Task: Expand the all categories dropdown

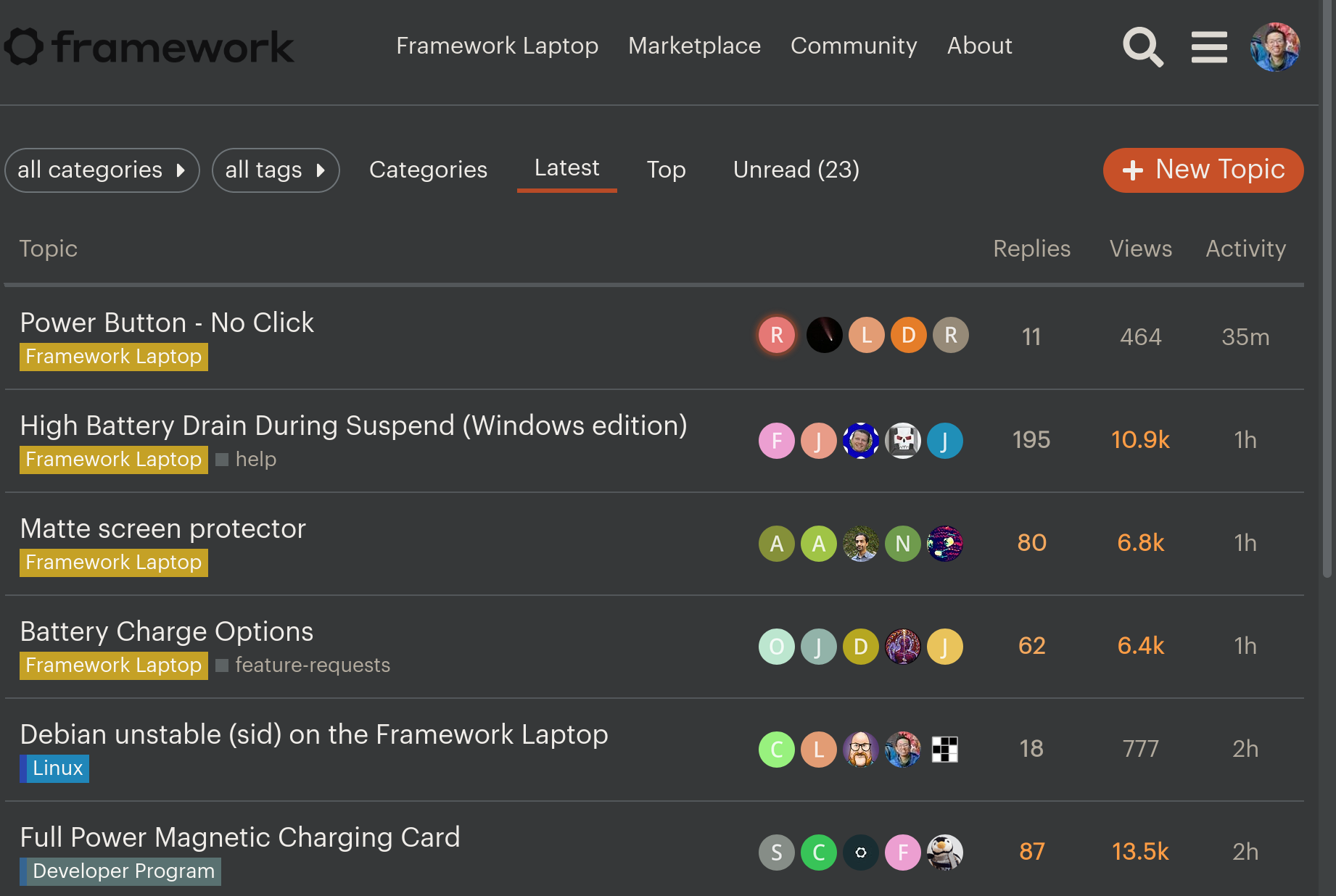Action: pos(102,170)
